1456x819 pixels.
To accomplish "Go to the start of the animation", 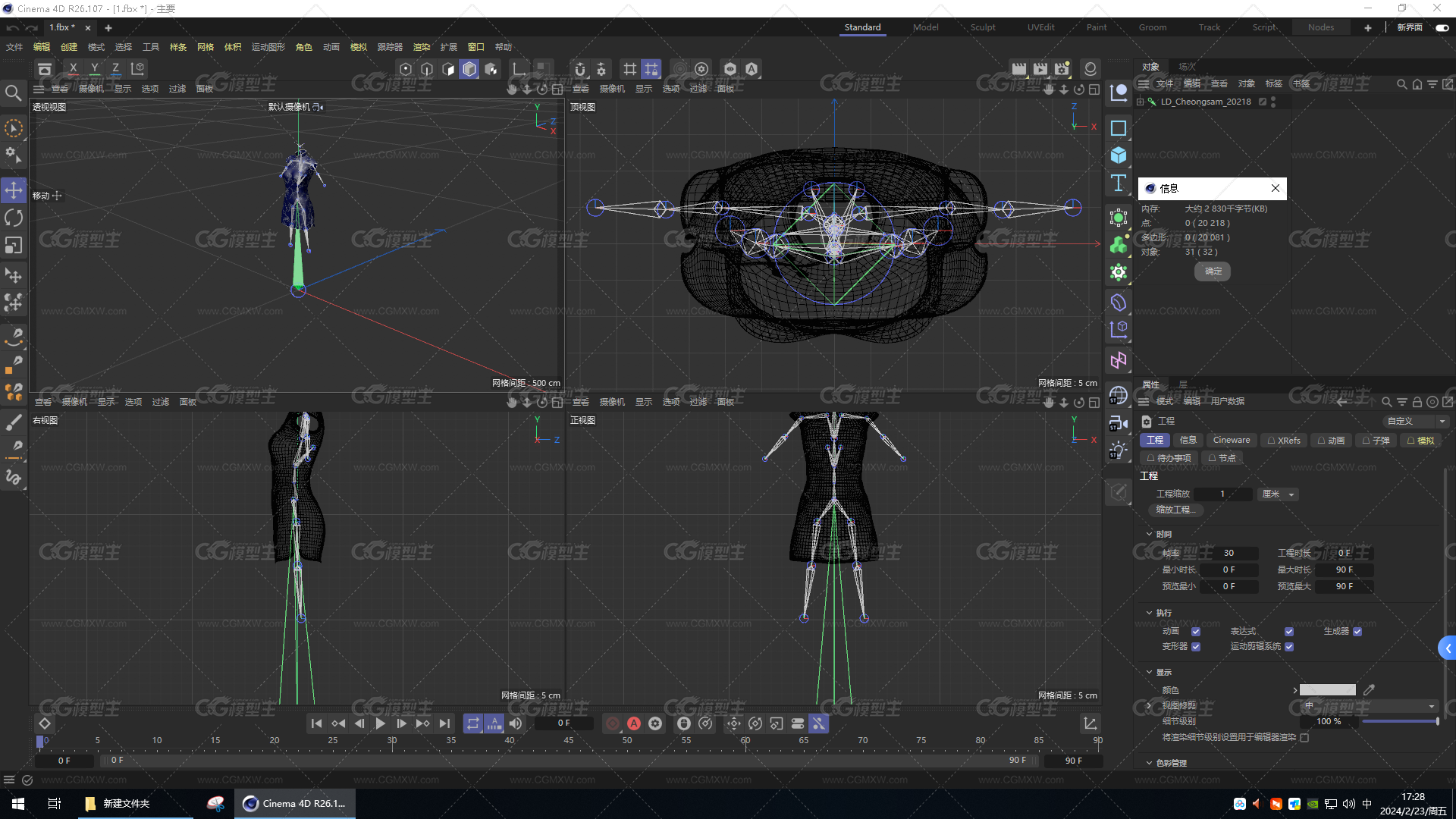I will tap(316, 723).
